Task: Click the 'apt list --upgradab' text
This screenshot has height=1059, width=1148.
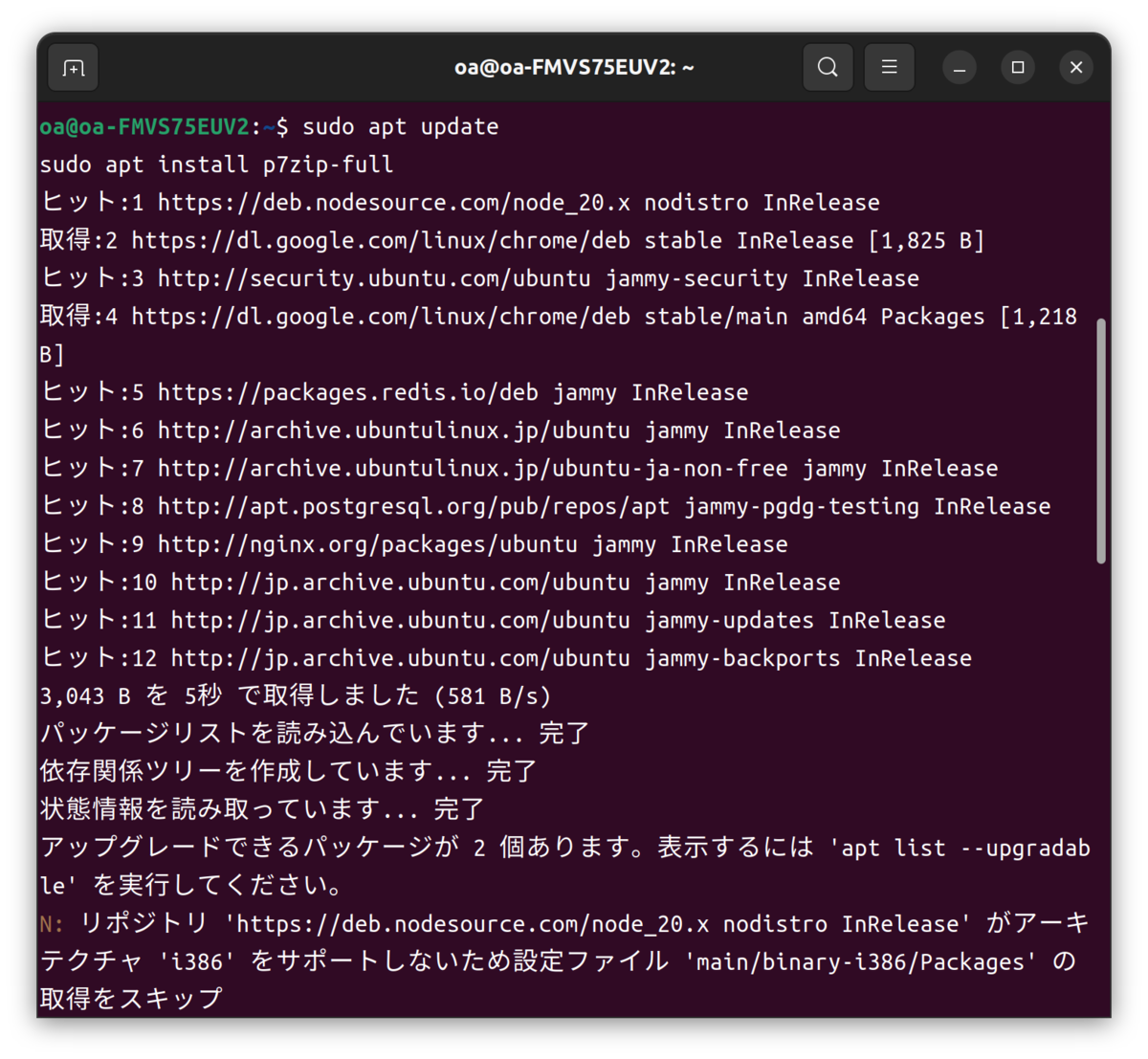Action: (x=966, y=849)
